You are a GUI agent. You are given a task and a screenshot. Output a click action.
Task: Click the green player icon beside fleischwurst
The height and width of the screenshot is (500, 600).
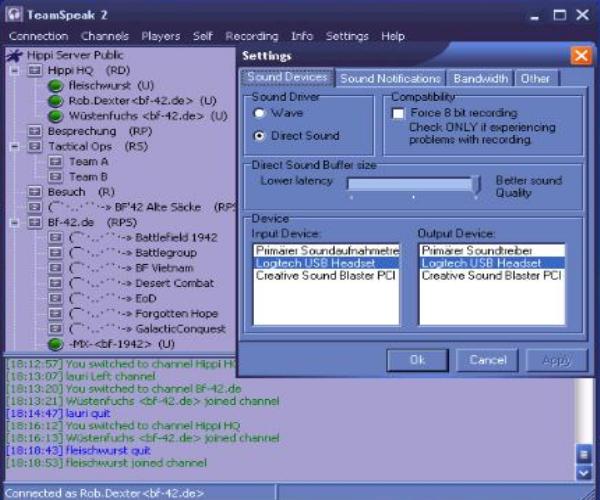(55, 86)
